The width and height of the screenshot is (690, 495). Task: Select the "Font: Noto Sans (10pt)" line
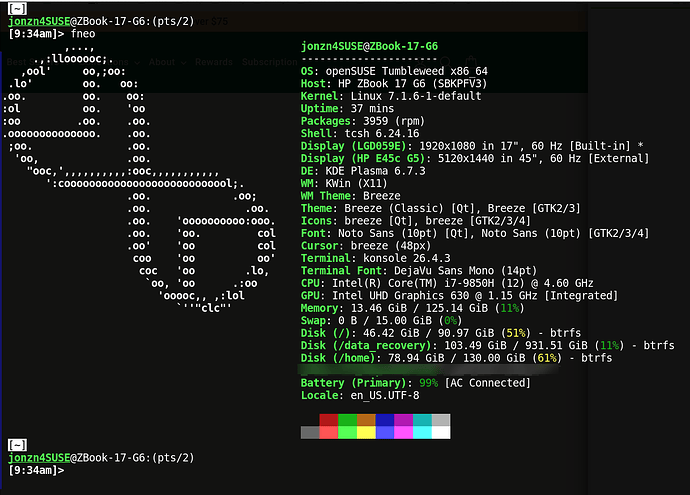(x=475, y=233)
